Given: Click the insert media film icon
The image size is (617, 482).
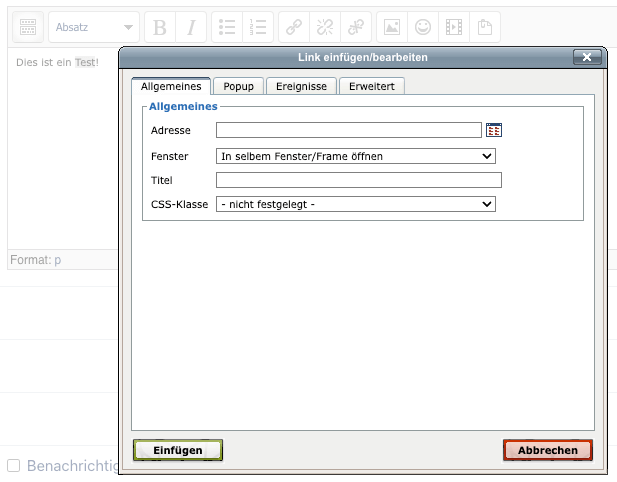Looking at the screenshot, I should coord(454,27).
